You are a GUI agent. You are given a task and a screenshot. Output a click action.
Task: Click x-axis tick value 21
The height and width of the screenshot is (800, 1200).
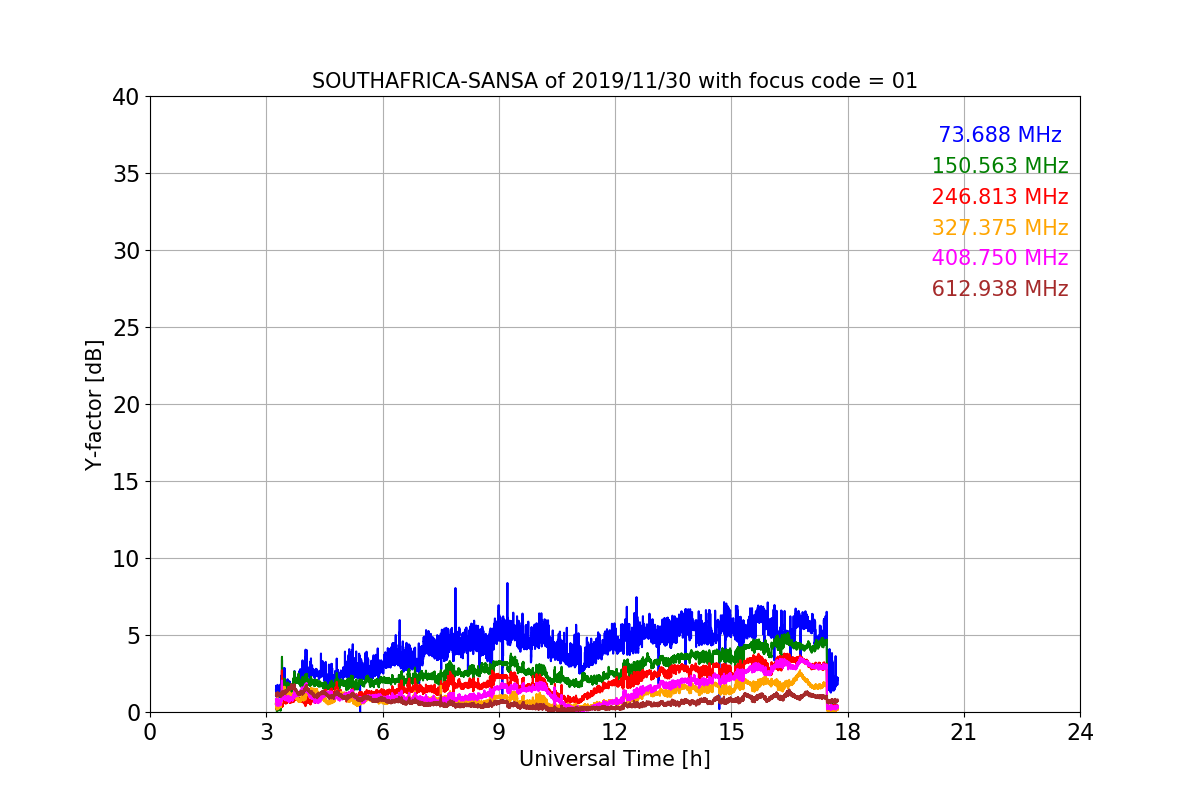pos(964,732)
